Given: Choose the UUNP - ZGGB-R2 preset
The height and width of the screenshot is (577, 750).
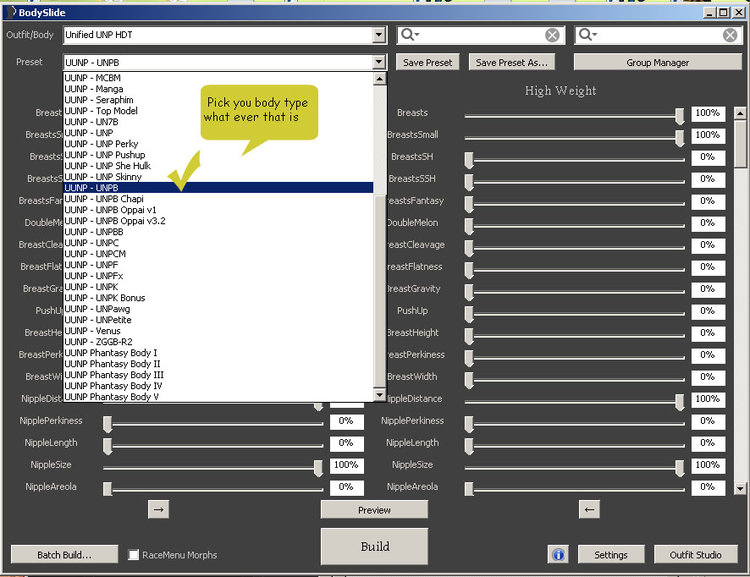Looking at the screenshot, I should click(x=218, y=342).
